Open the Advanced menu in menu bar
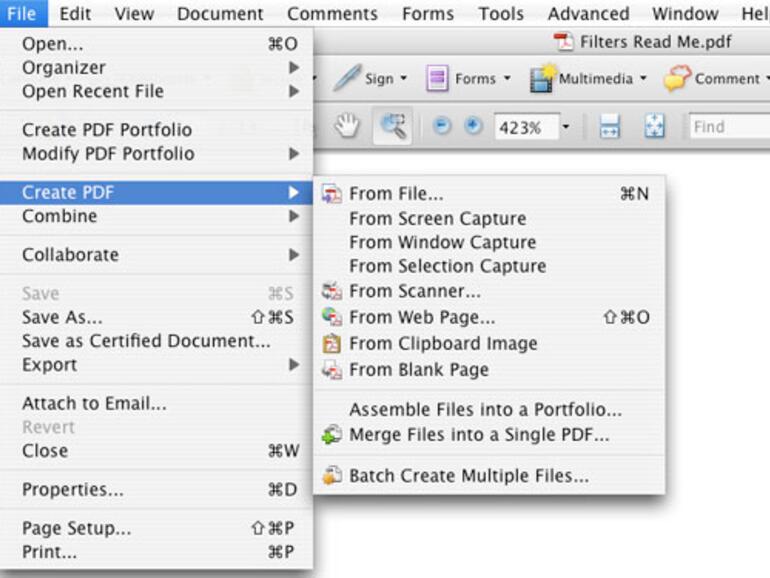Image resolution: width=770 pixels, height=578 pixels. coord(588,14)
